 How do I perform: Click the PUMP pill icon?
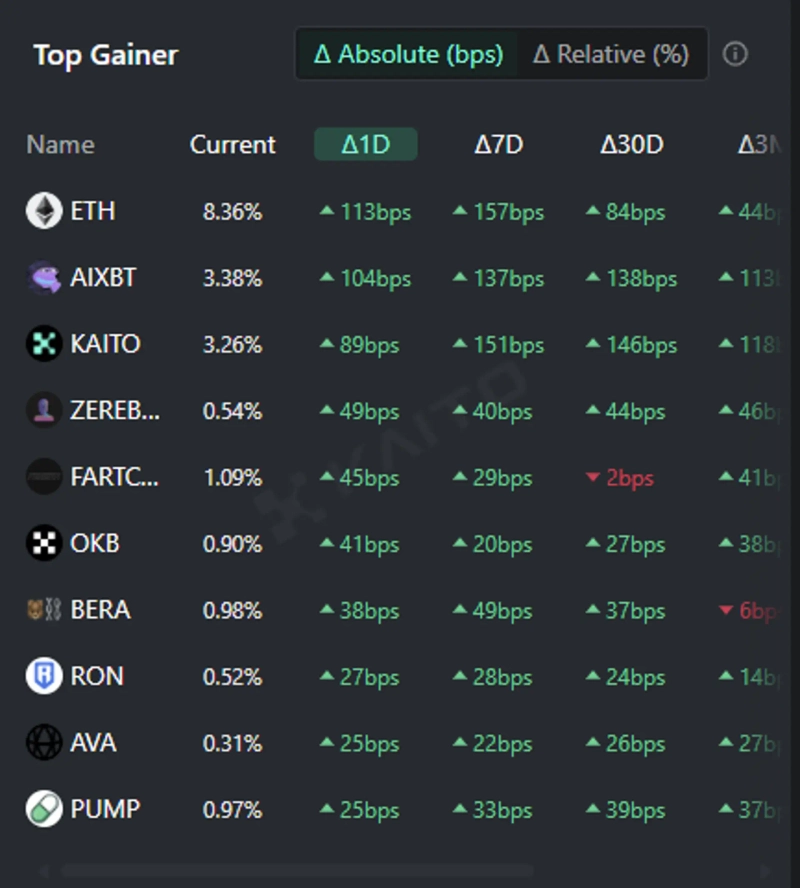point(44,809)
